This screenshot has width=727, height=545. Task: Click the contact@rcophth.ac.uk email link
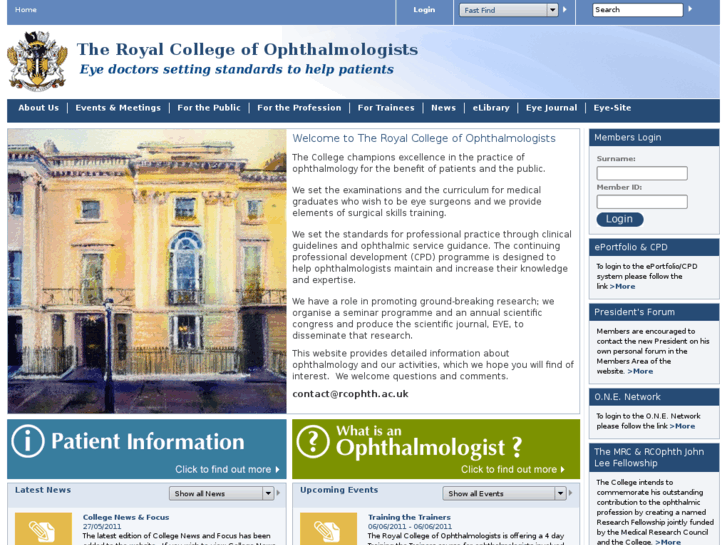pos(350,394)
